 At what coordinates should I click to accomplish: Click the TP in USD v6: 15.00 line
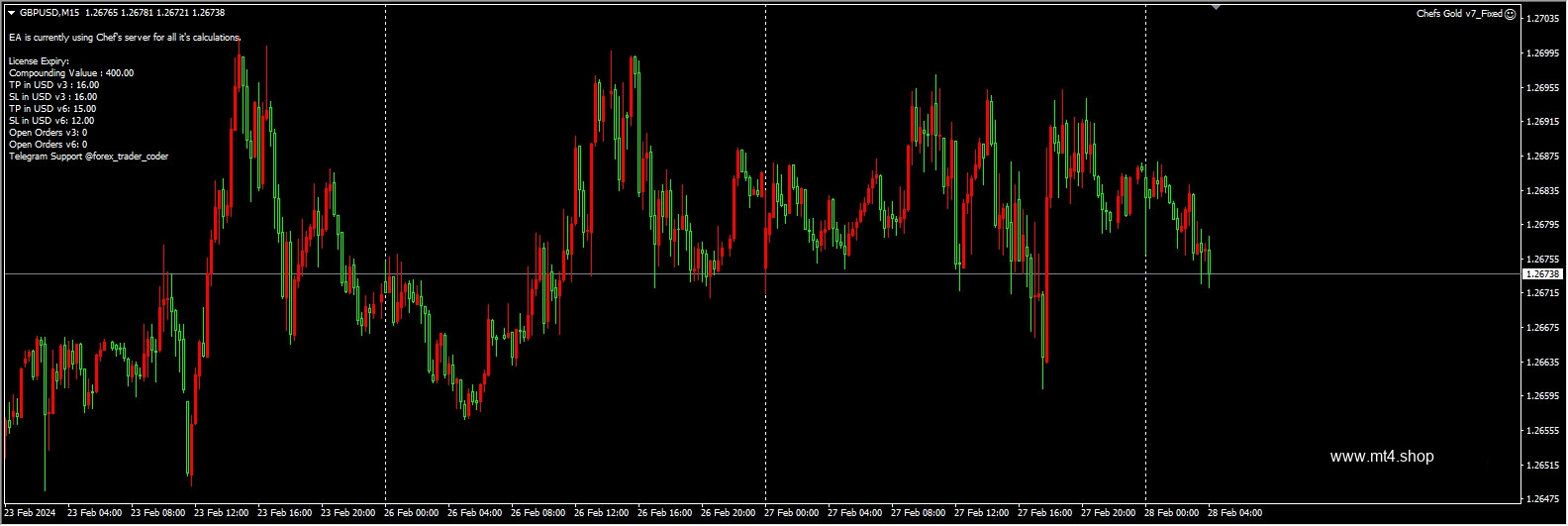pos(52,109)
